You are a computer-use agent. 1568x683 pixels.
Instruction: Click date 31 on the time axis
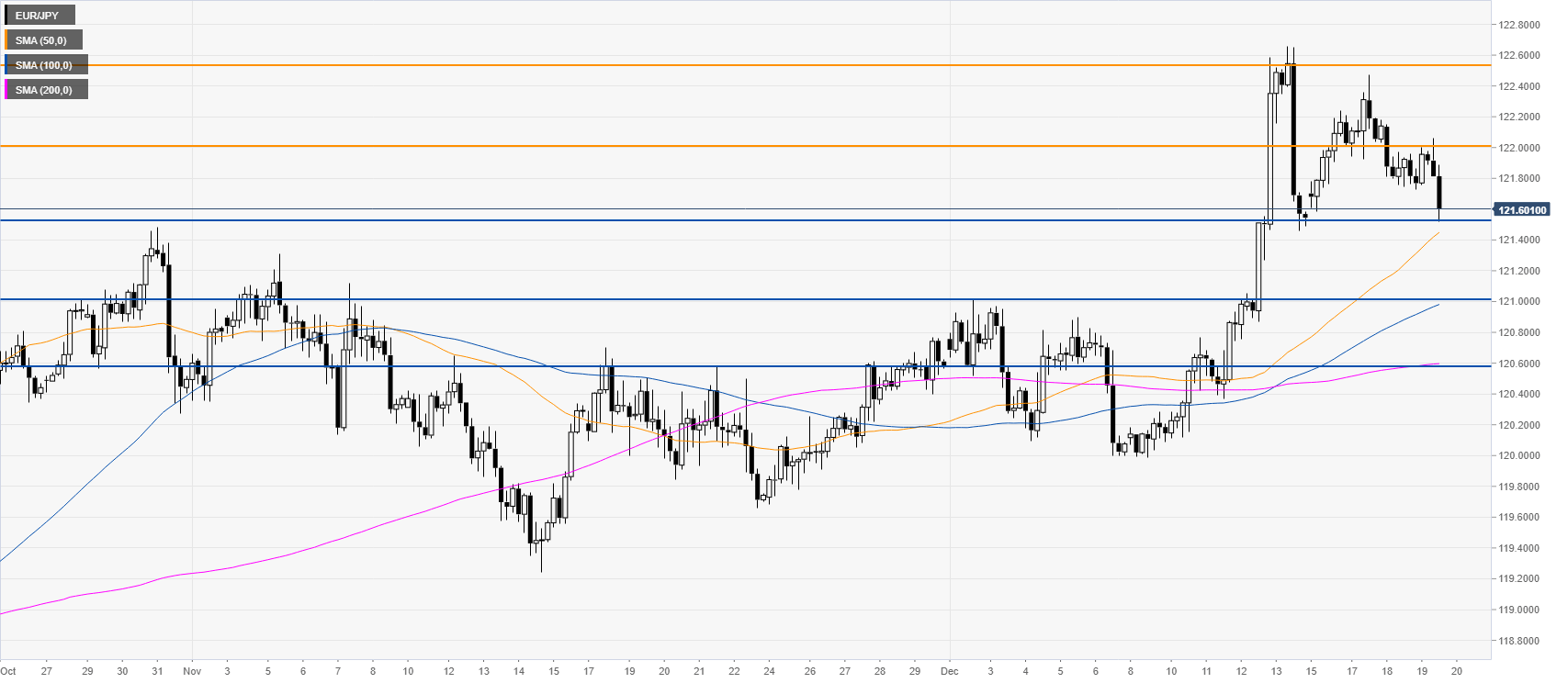click(157, 671)
